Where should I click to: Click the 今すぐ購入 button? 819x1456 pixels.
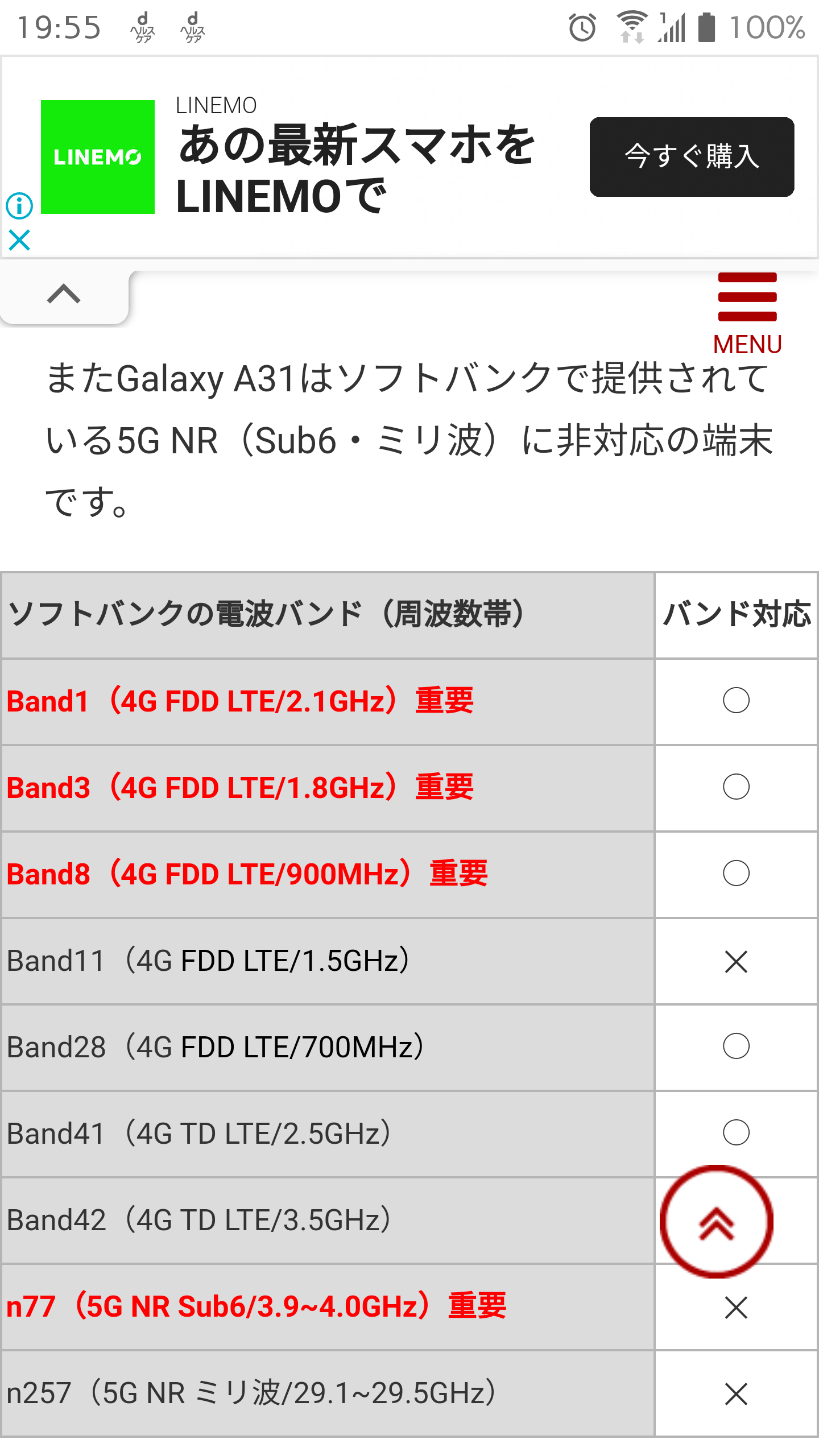click(x=692, y=157)
